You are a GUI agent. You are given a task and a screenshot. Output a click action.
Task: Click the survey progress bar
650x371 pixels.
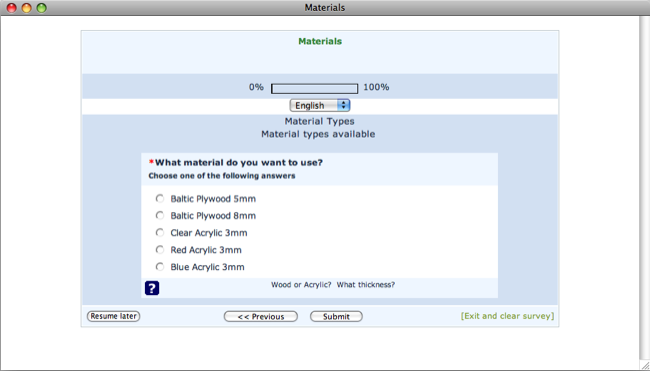click(x=314, y=89)
